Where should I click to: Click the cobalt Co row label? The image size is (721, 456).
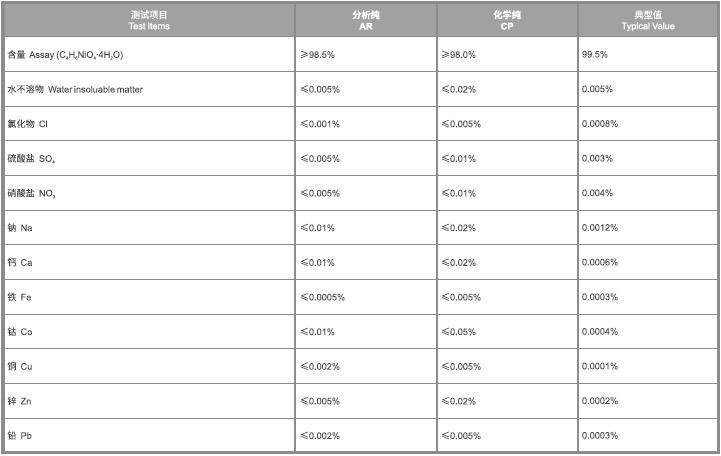tap(20, 331)
